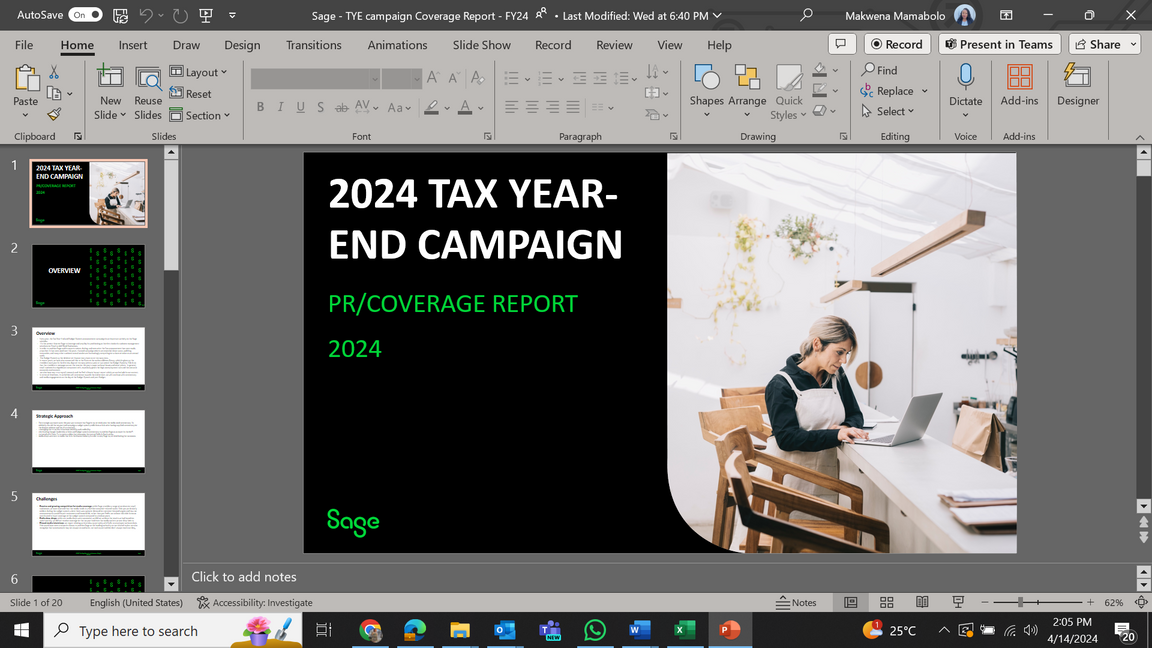Screen dimensions: 1152x648
Task: Toggle text Shadow
Action: click(320, 107)
